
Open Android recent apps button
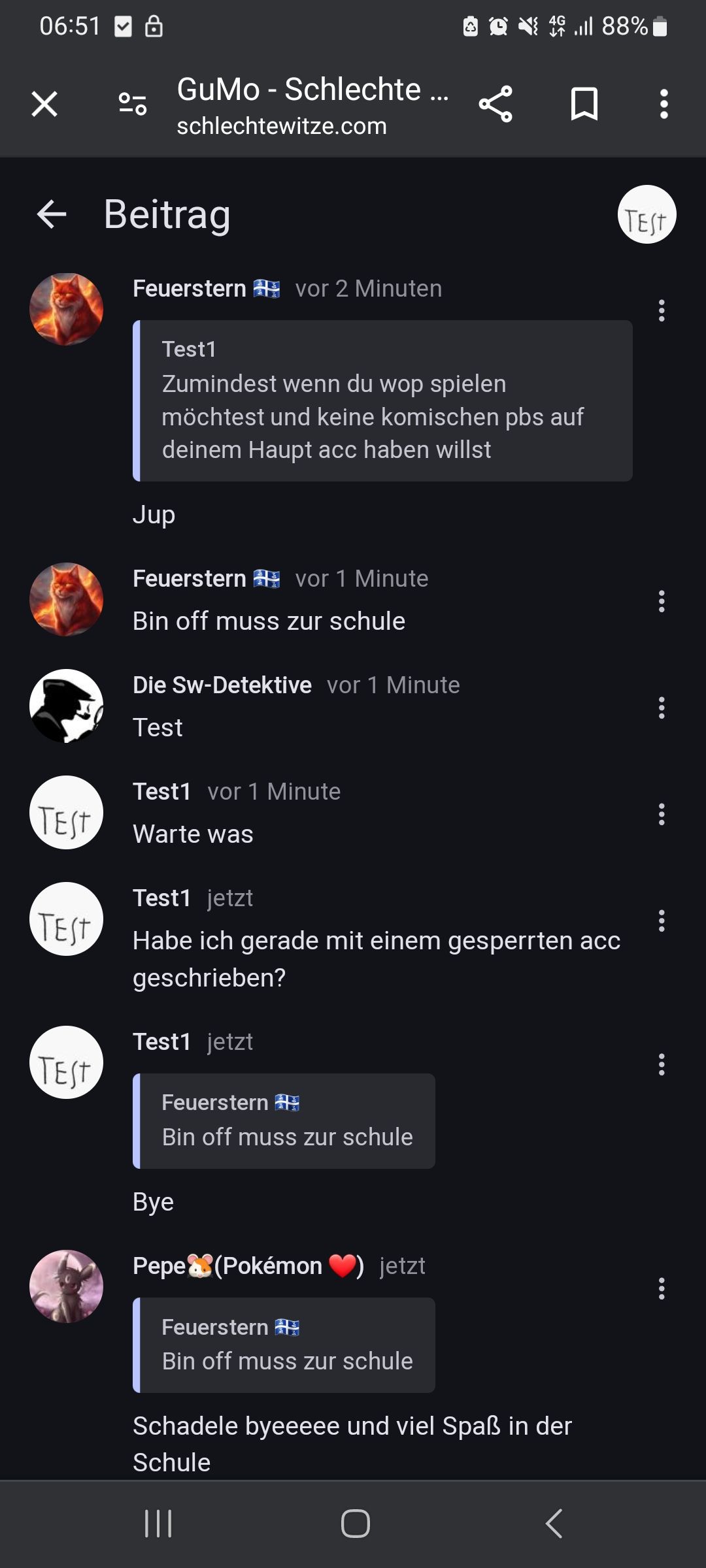pyautogui.click(x=158, y=1524)
